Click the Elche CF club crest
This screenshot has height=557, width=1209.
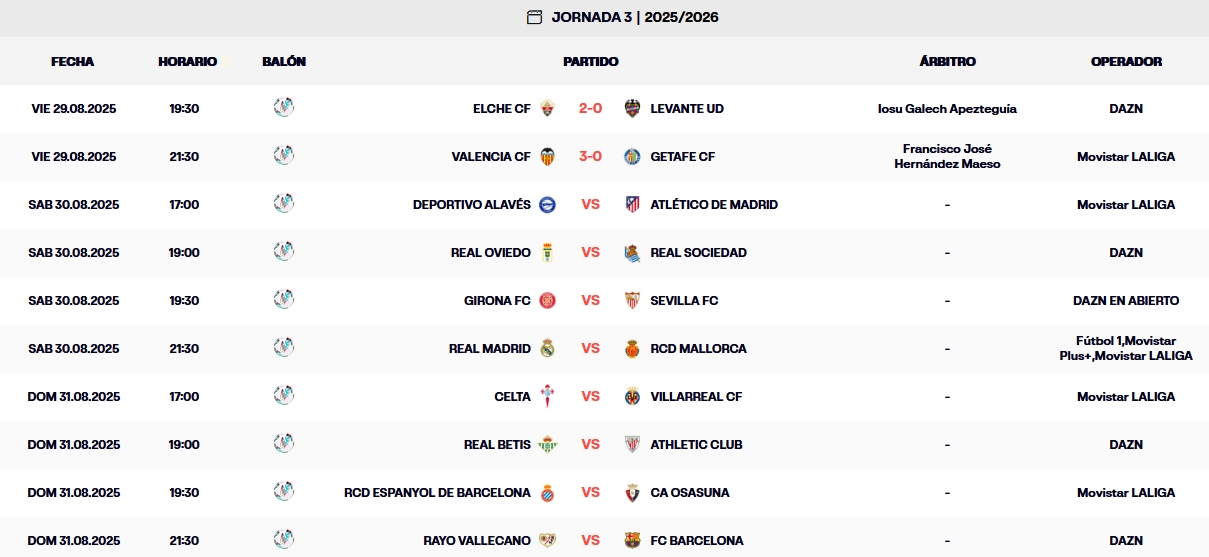coord(547,108)
